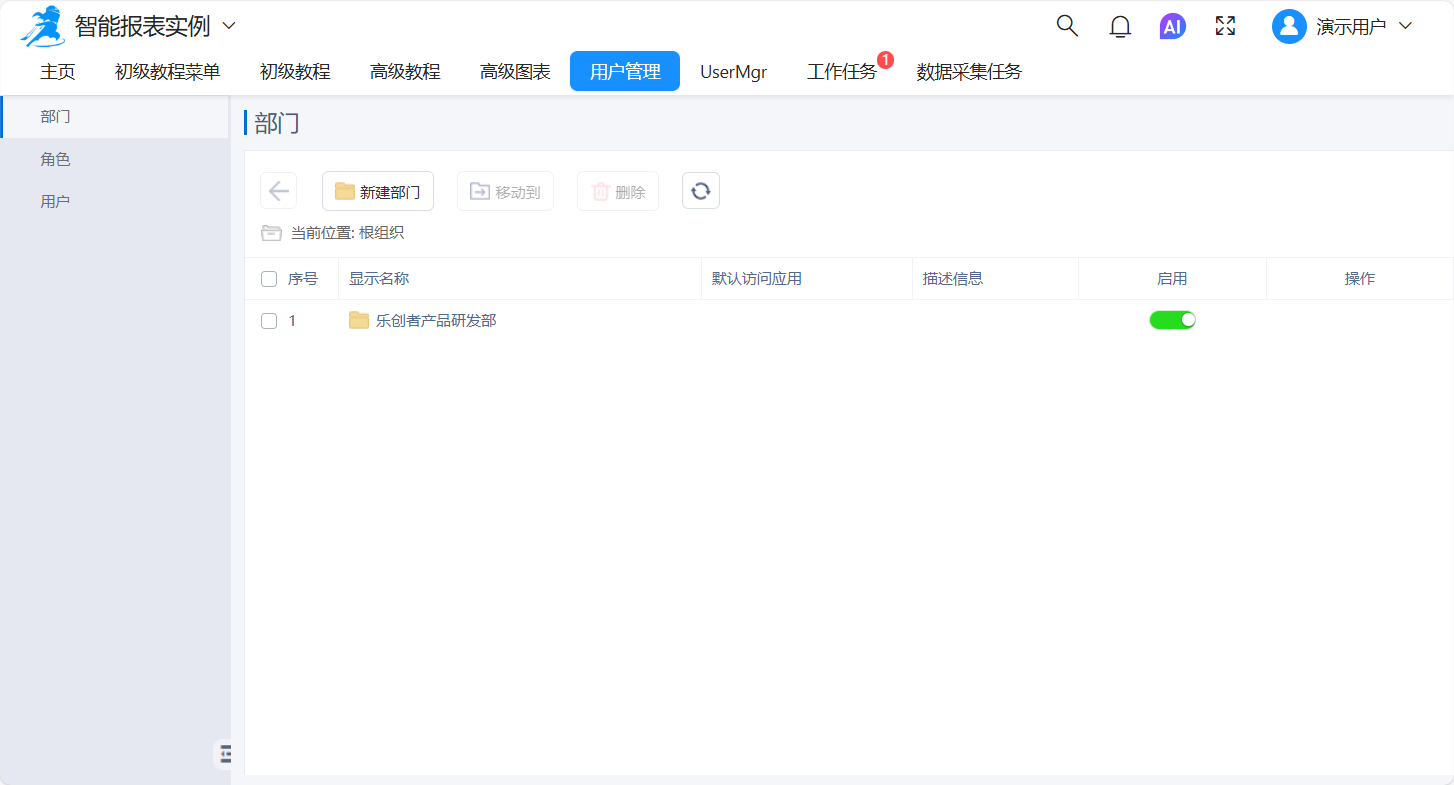
Task: Toggle fullscreen mode icon
Action: pos(1225,26)
